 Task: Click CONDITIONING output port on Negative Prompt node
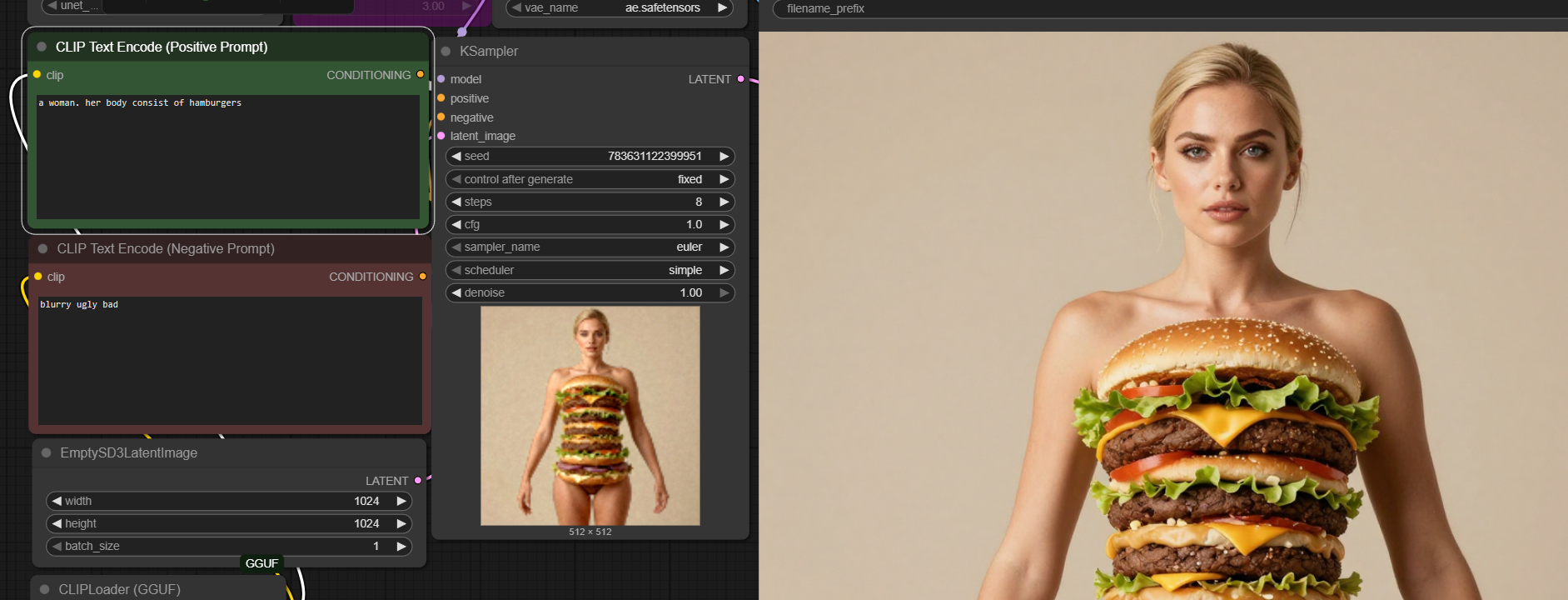423,276
